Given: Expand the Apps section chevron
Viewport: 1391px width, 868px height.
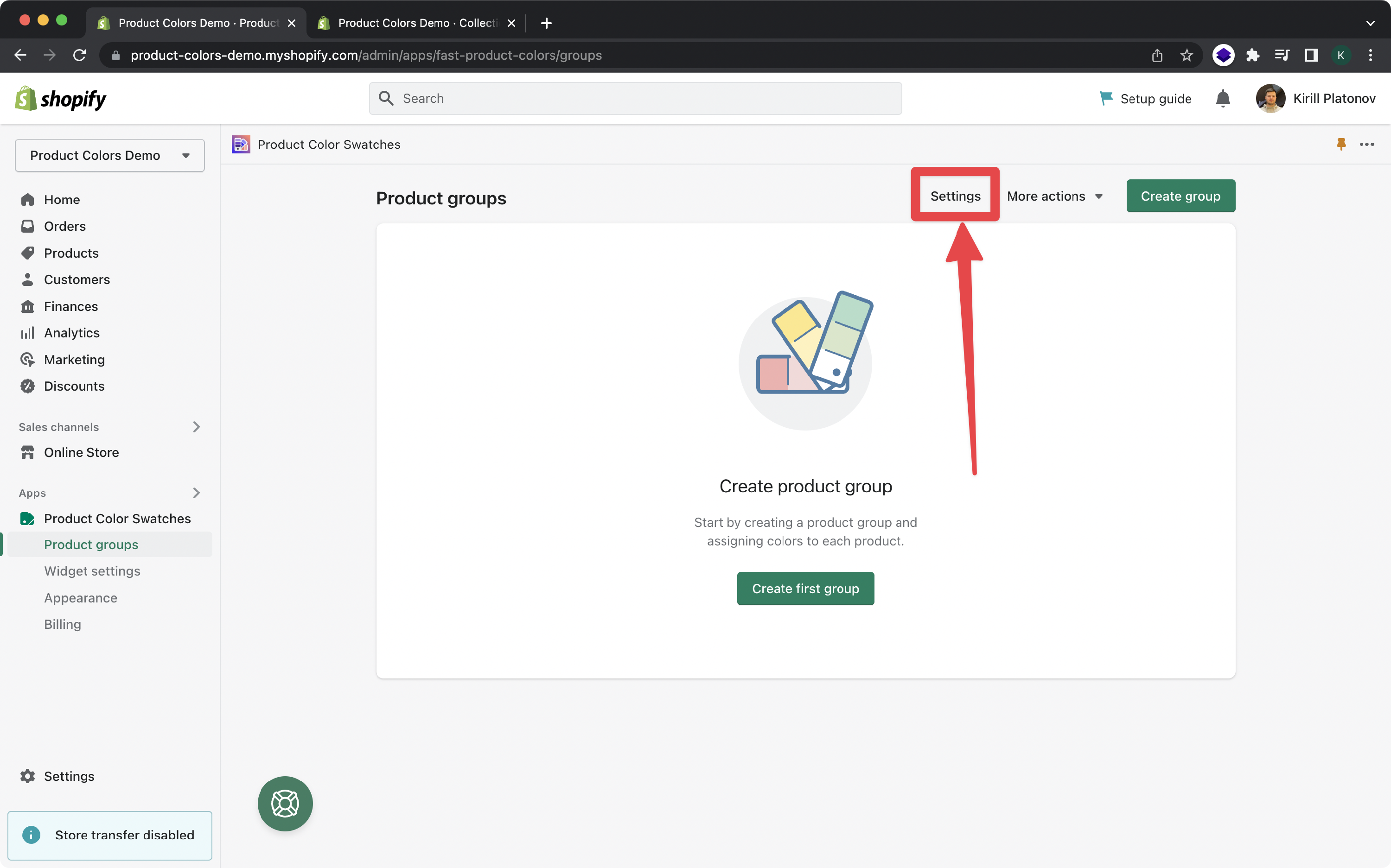Looking at the screenshot, I should point(196,493).
